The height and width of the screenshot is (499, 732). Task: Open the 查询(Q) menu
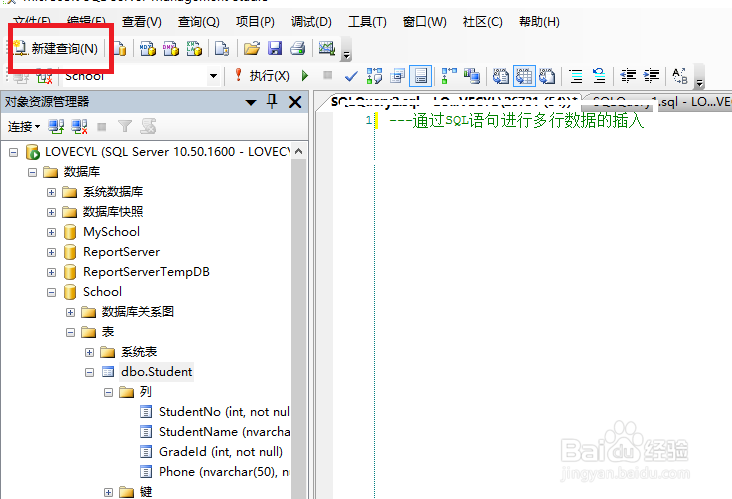pyautogui.click(x=198, y=22)
